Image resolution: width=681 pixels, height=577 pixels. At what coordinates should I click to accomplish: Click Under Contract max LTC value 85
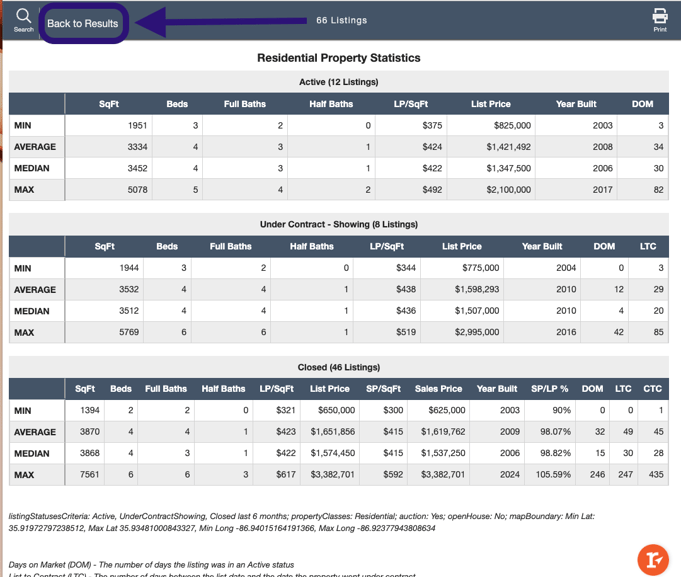[658, 332]
